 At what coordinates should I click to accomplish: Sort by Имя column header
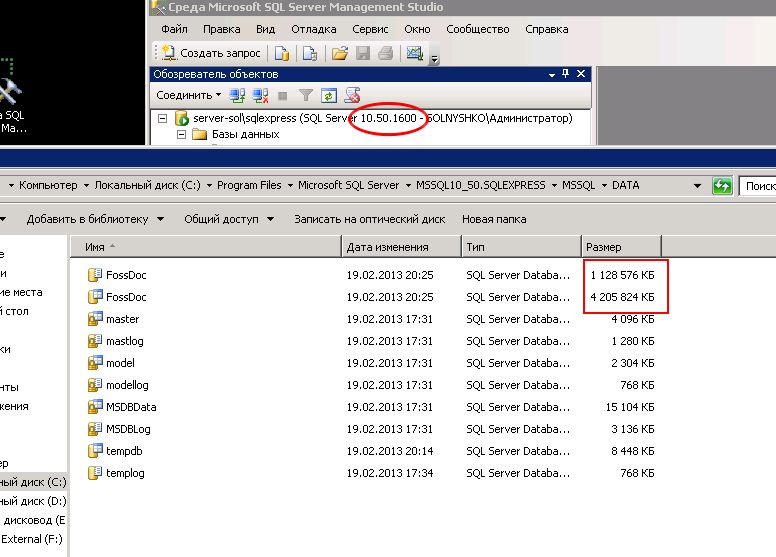tap(206, 247)
